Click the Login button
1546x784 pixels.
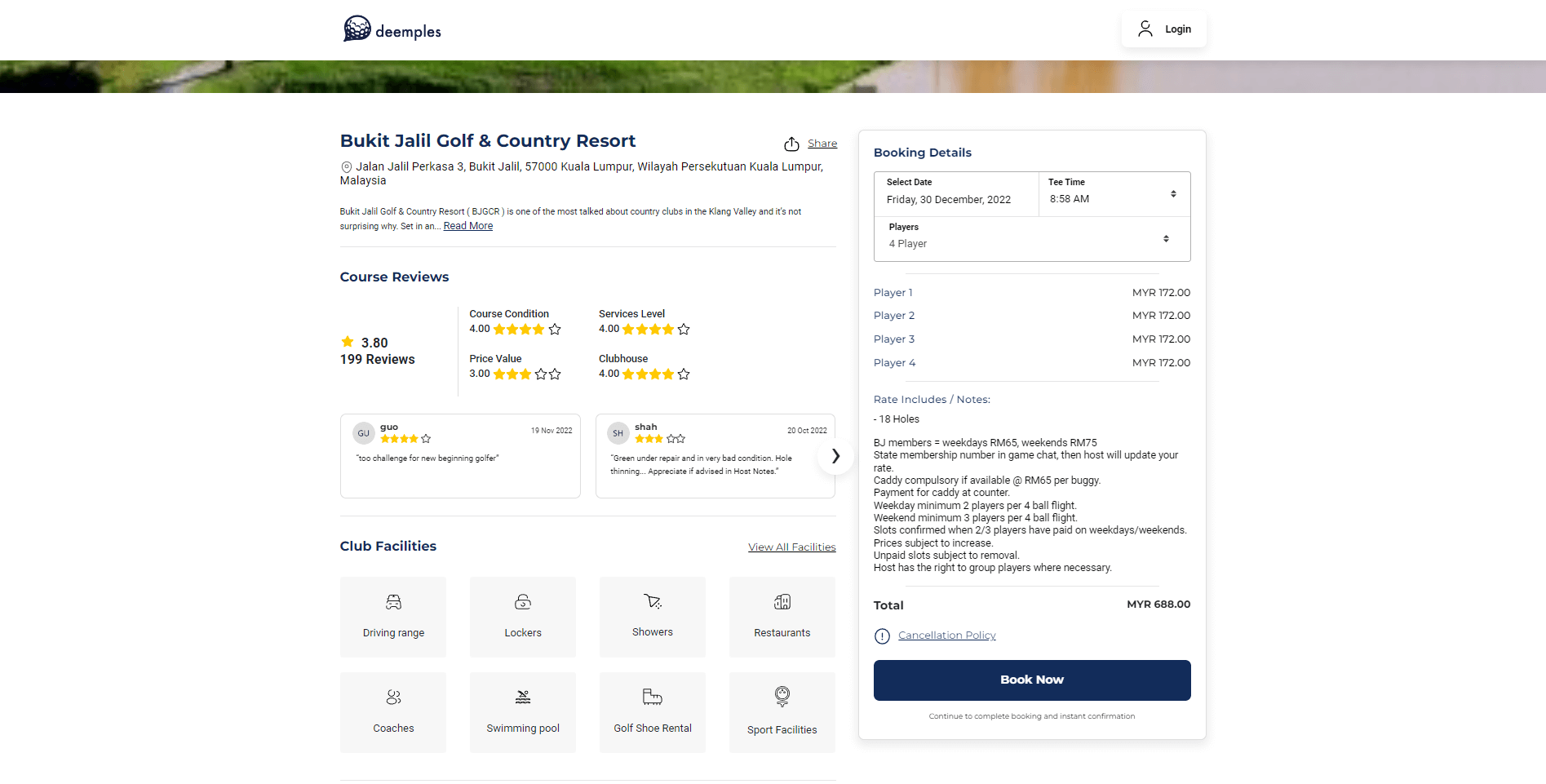pos(1164,29)
